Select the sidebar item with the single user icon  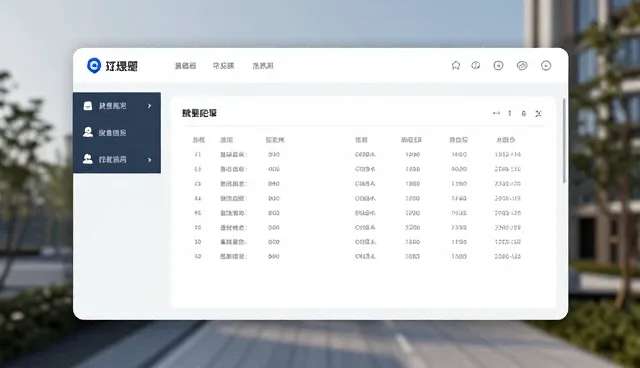(117, 133)
